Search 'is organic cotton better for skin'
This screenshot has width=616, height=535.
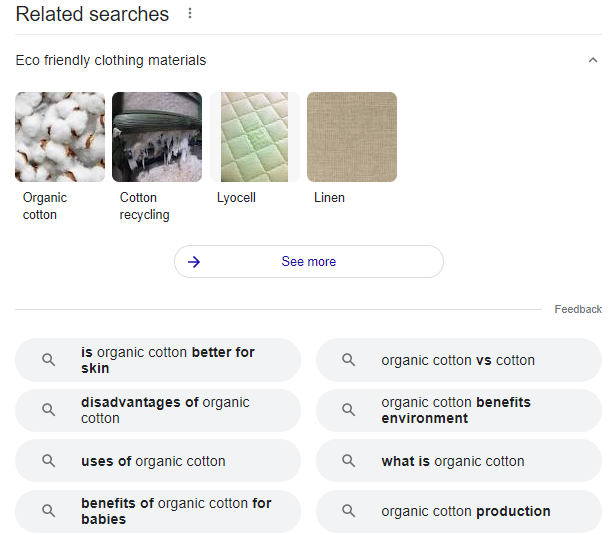(158, 360)
